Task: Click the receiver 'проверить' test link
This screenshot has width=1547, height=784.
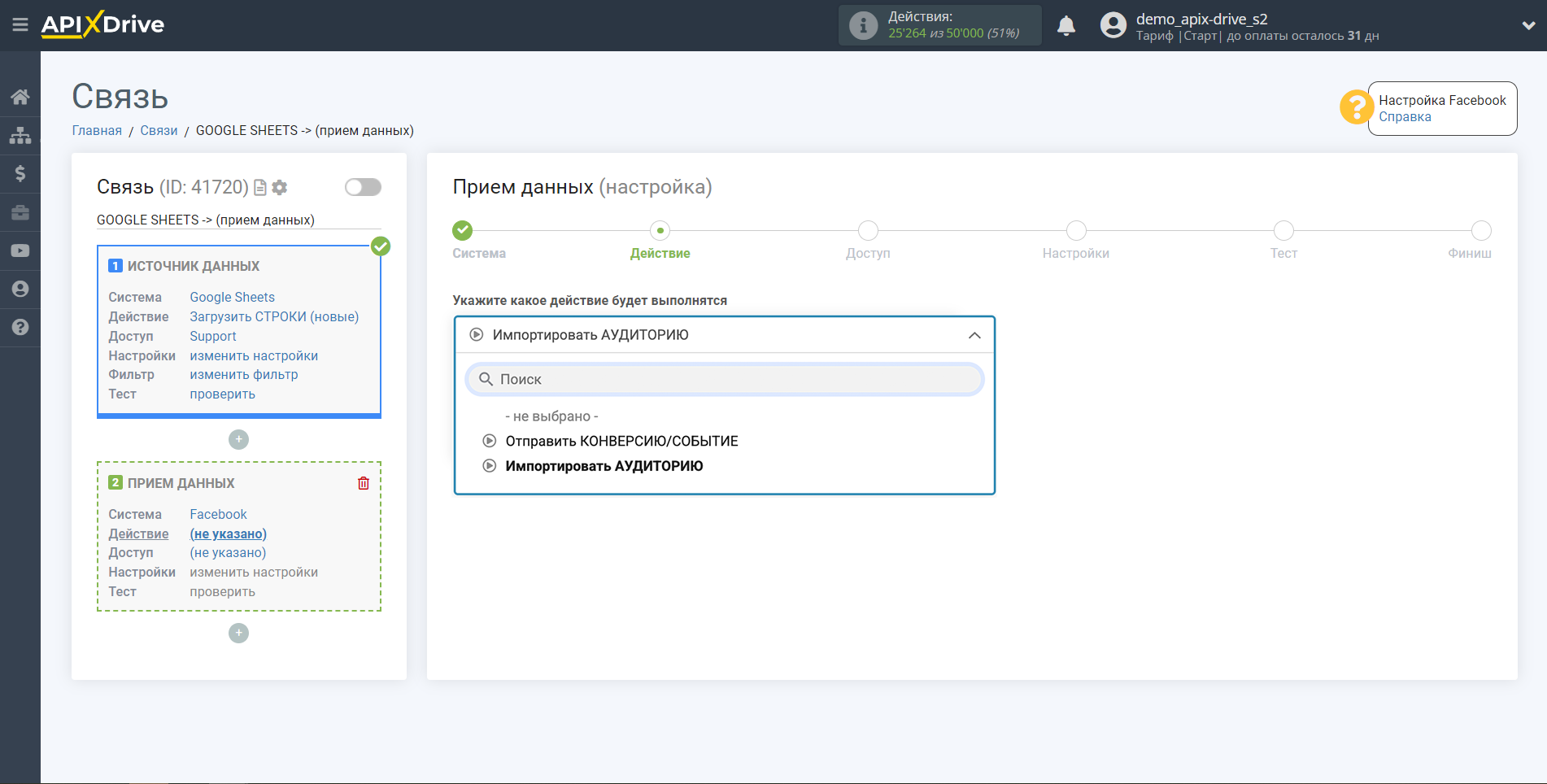Action: point(223,591)
